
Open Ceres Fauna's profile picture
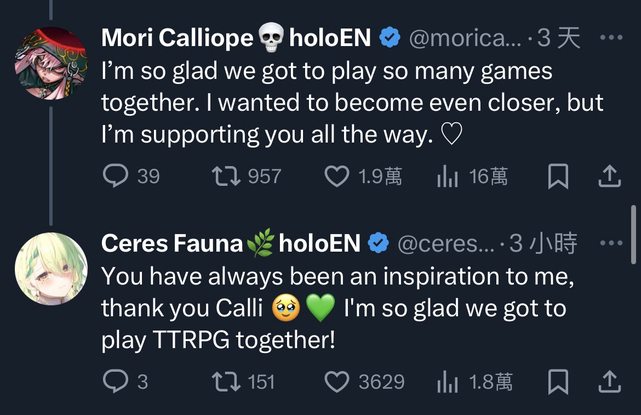51,267
